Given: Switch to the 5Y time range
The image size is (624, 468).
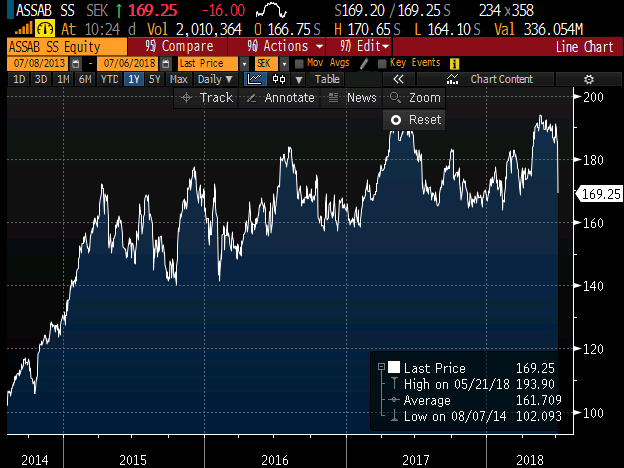Looking at the screenshot, I should click(152, 79).
